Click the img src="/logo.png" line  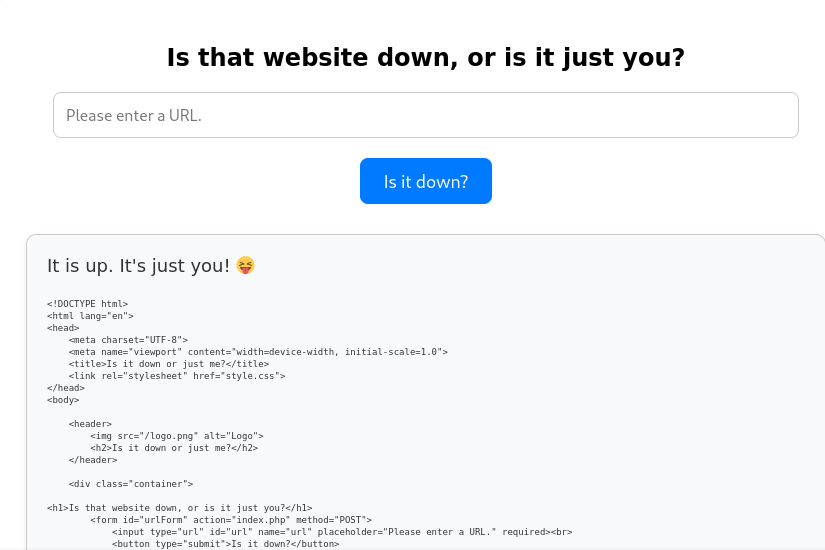(177, 436)
